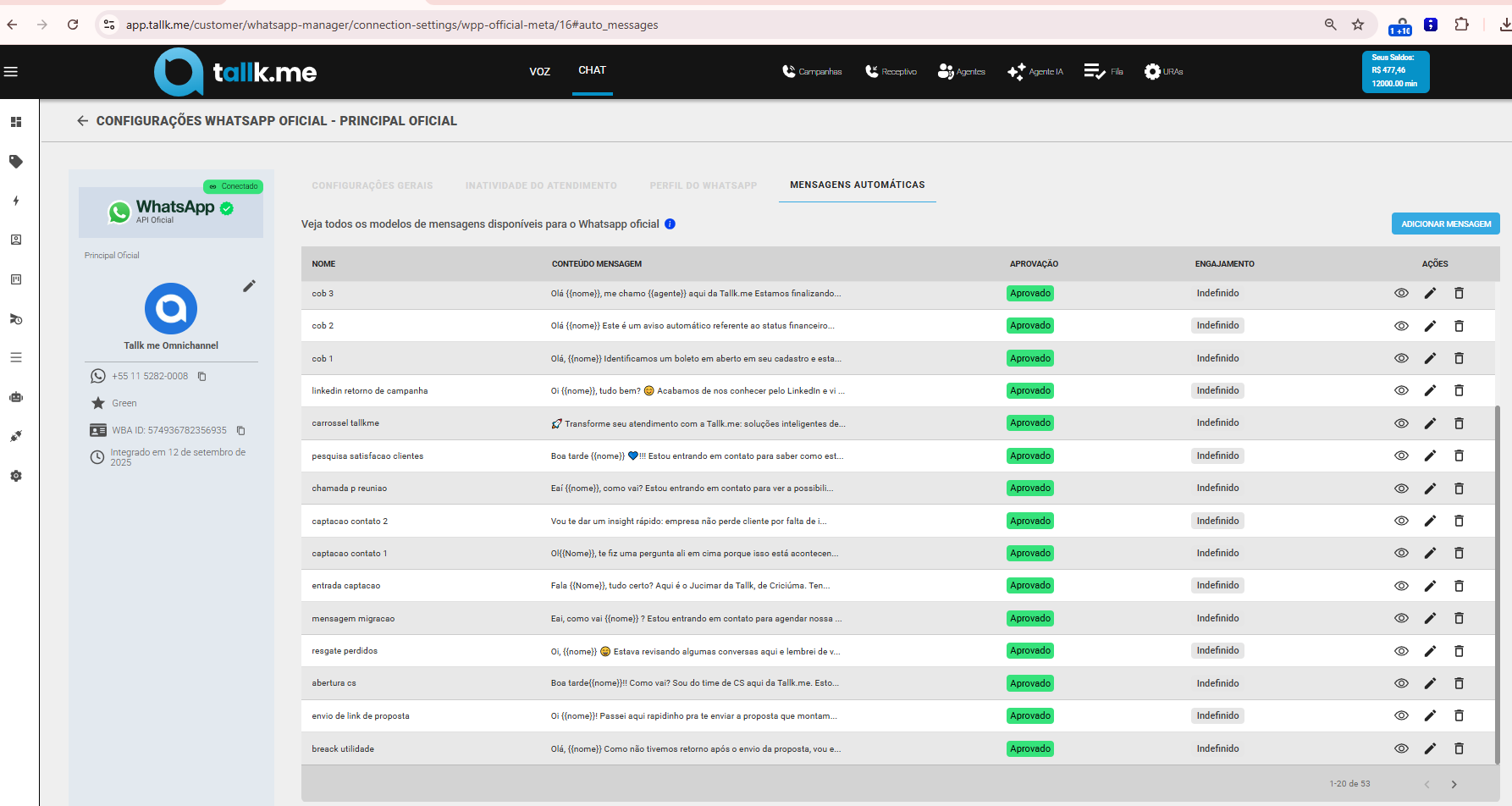Edit the chamada p reuniao message
Viewport: 1512px width, 806px height.
click(1430, 489)
